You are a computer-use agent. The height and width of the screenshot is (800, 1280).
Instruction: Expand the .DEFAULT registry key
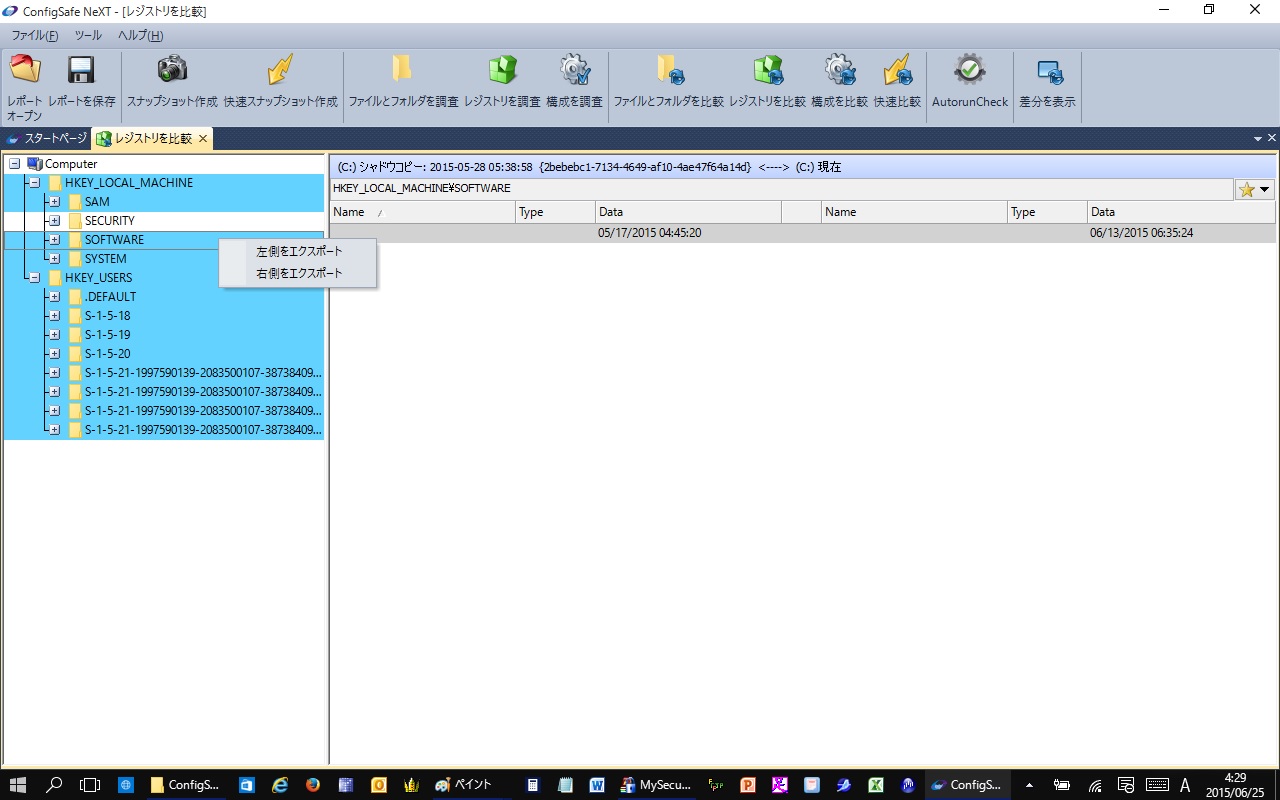pyautogui.click(x=54, y=297)
